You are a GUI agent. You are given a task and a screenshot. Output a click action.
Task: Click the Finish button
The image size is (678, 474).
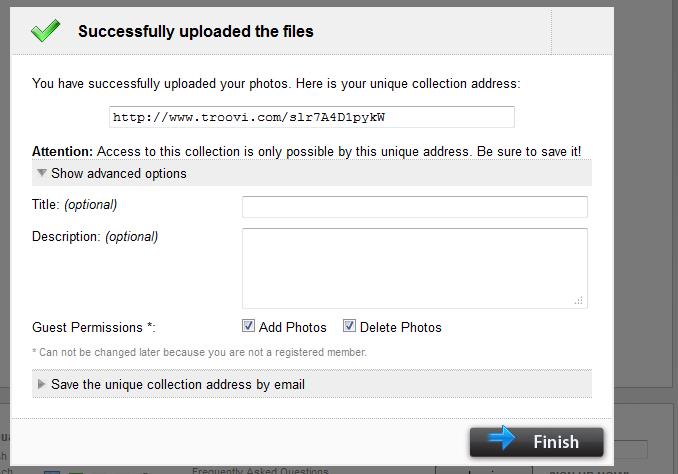tap(537, 442)
